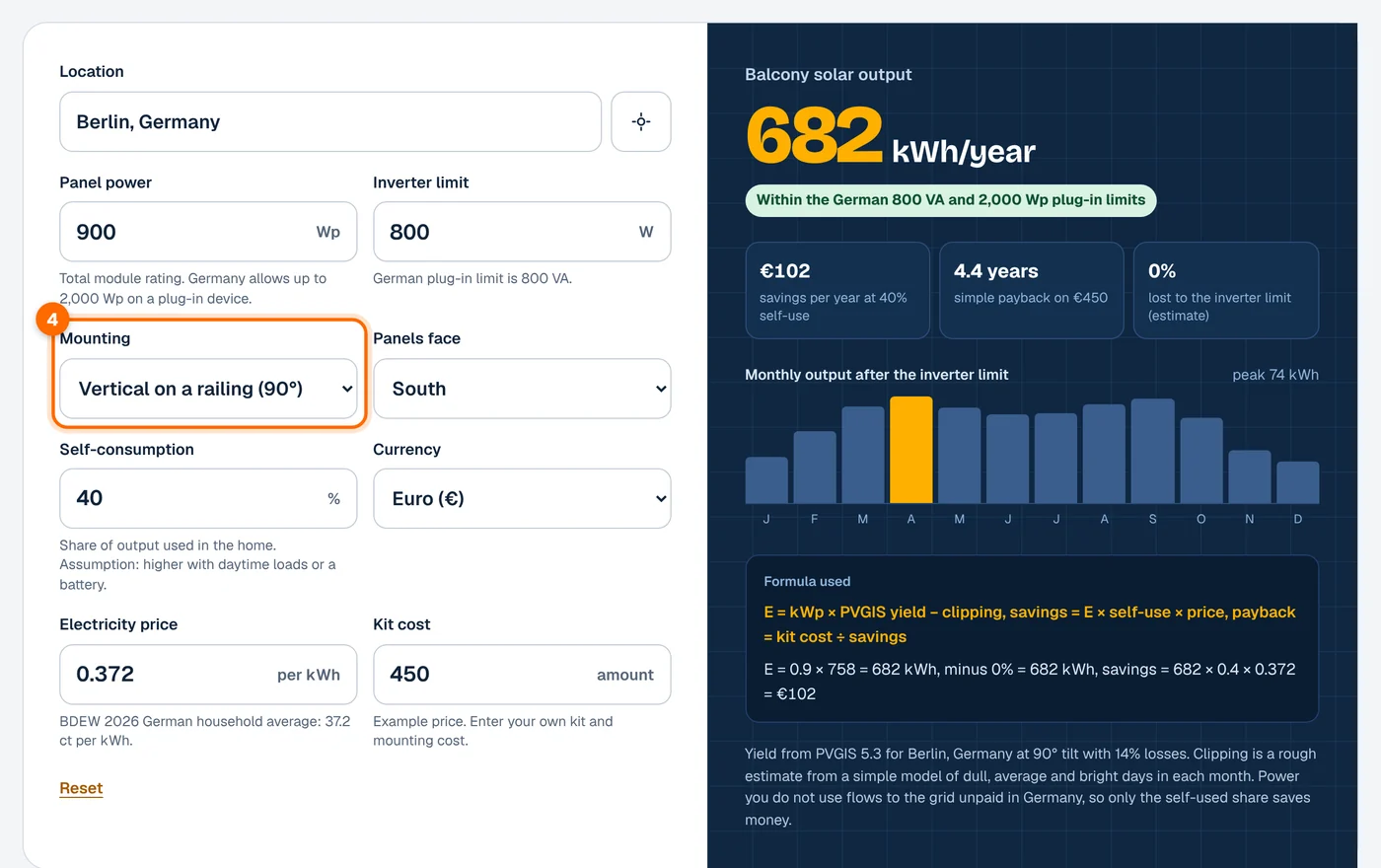The height and width of the screenshot is (868, 1381).
Task: Click the Inverter limit input
Action: click(522, 232)
